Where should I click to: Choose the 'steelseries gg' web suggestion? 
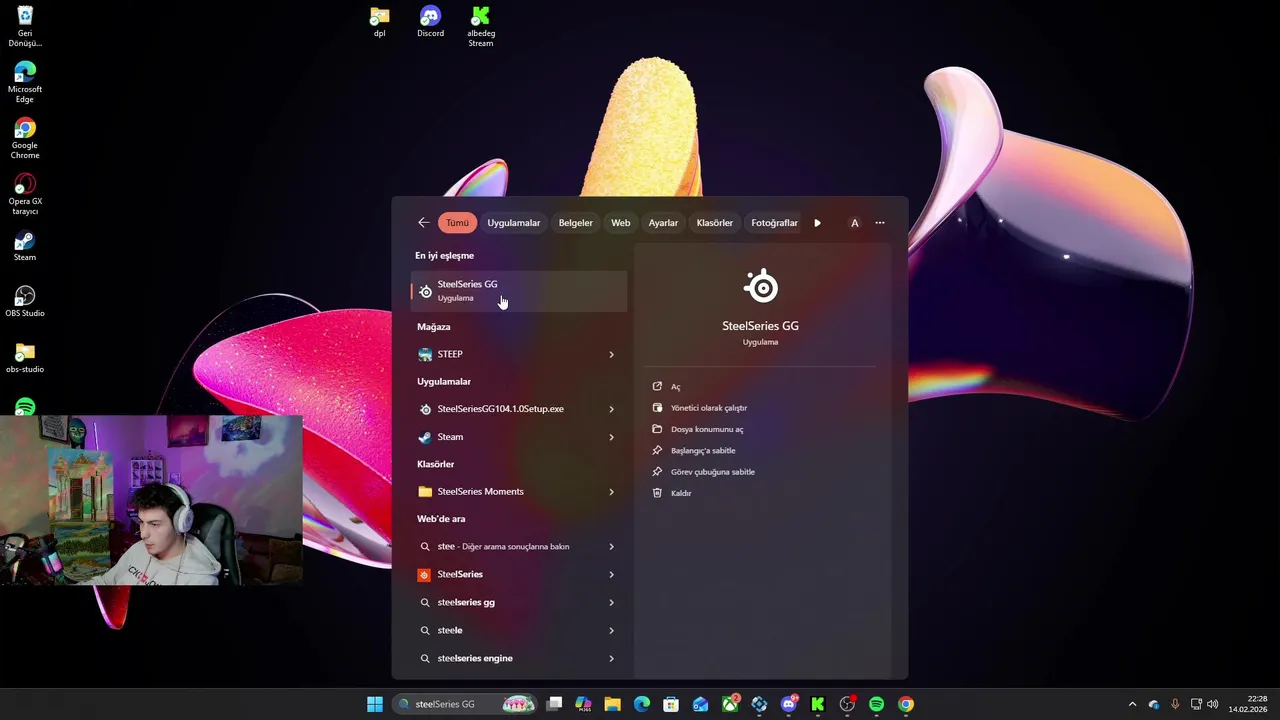(506, 602)
